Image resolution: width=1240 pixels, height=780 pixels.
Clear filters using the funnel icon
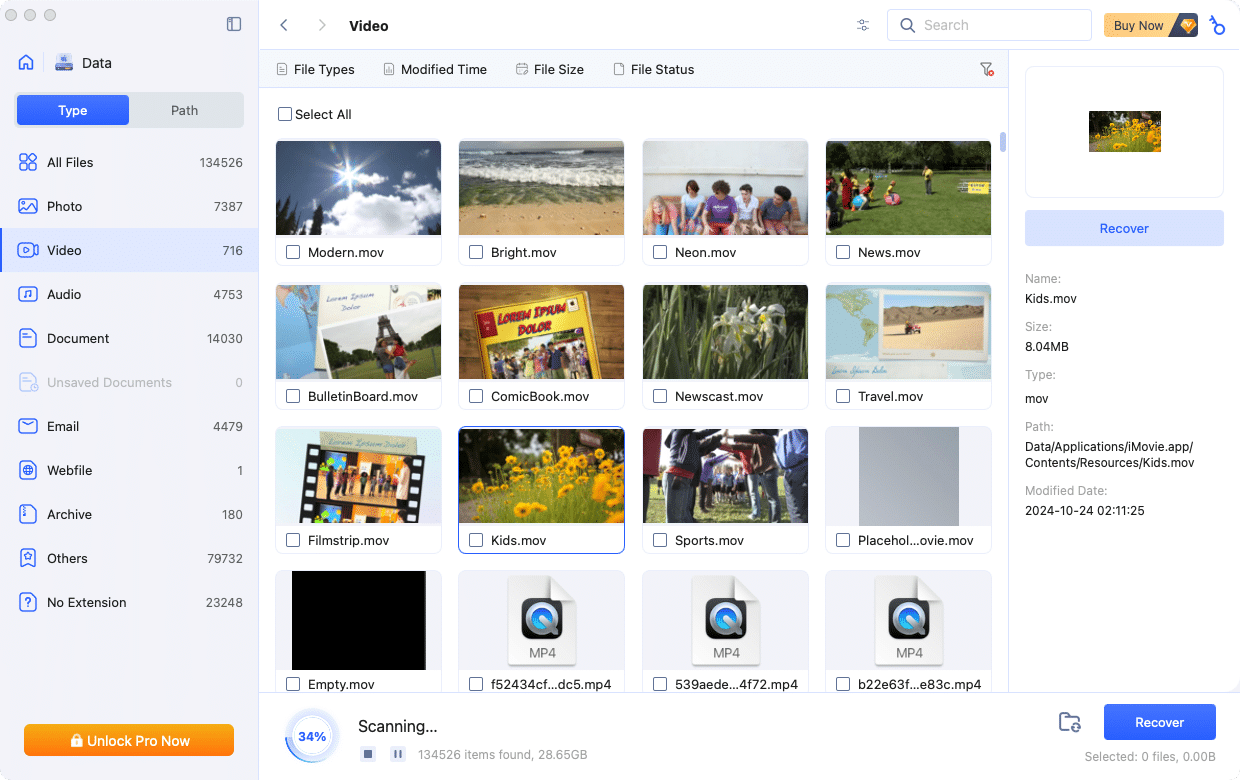coord(986,69)
